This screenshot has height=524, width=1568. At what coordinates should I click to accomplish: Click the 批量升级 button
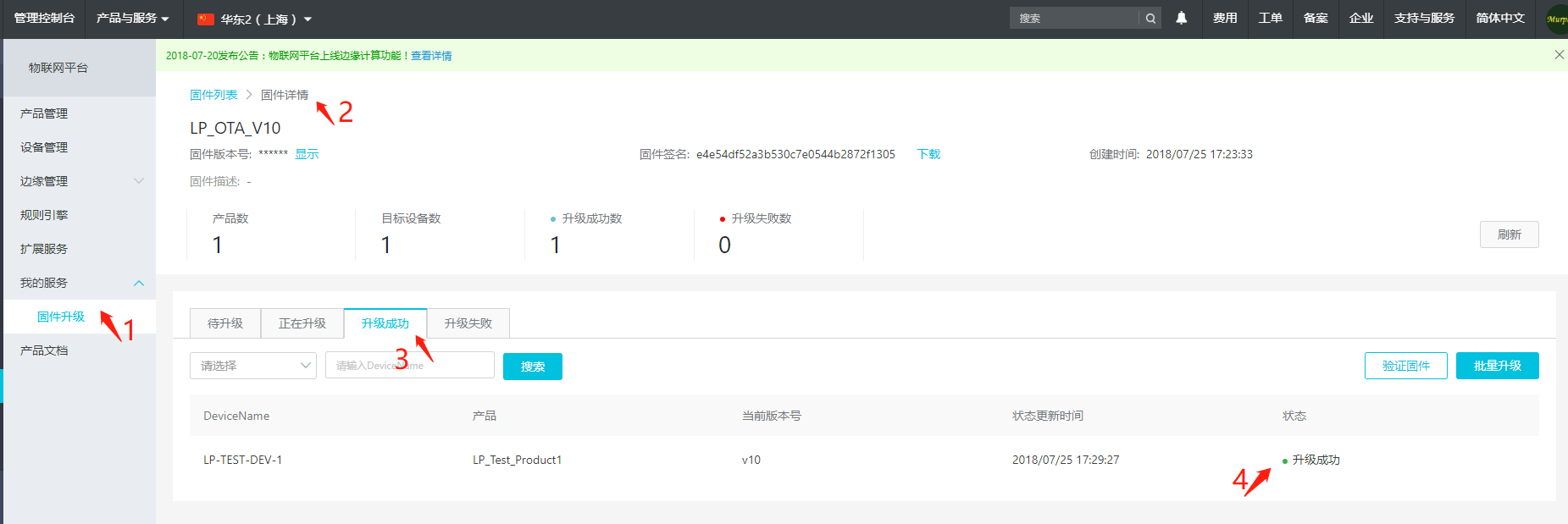pos(1497,366)
